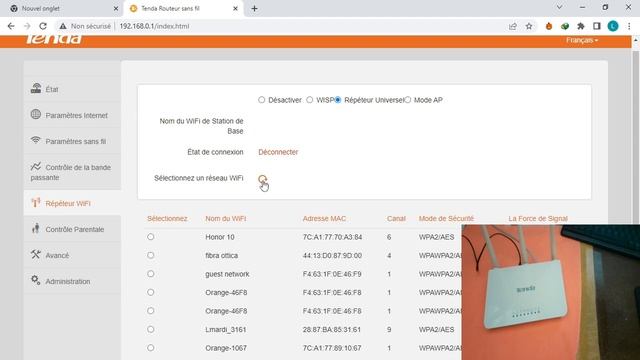
Task: Click the browser forward arrow
Action: [x=27, y=26]
